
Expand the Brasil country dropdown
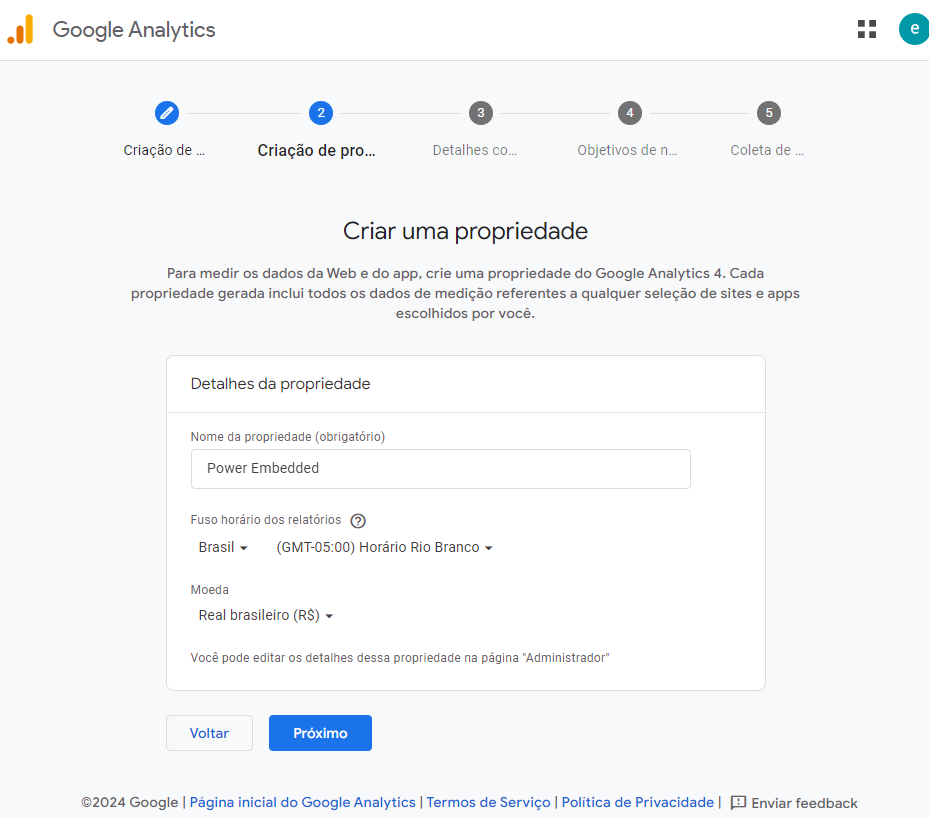pos(223,548)
